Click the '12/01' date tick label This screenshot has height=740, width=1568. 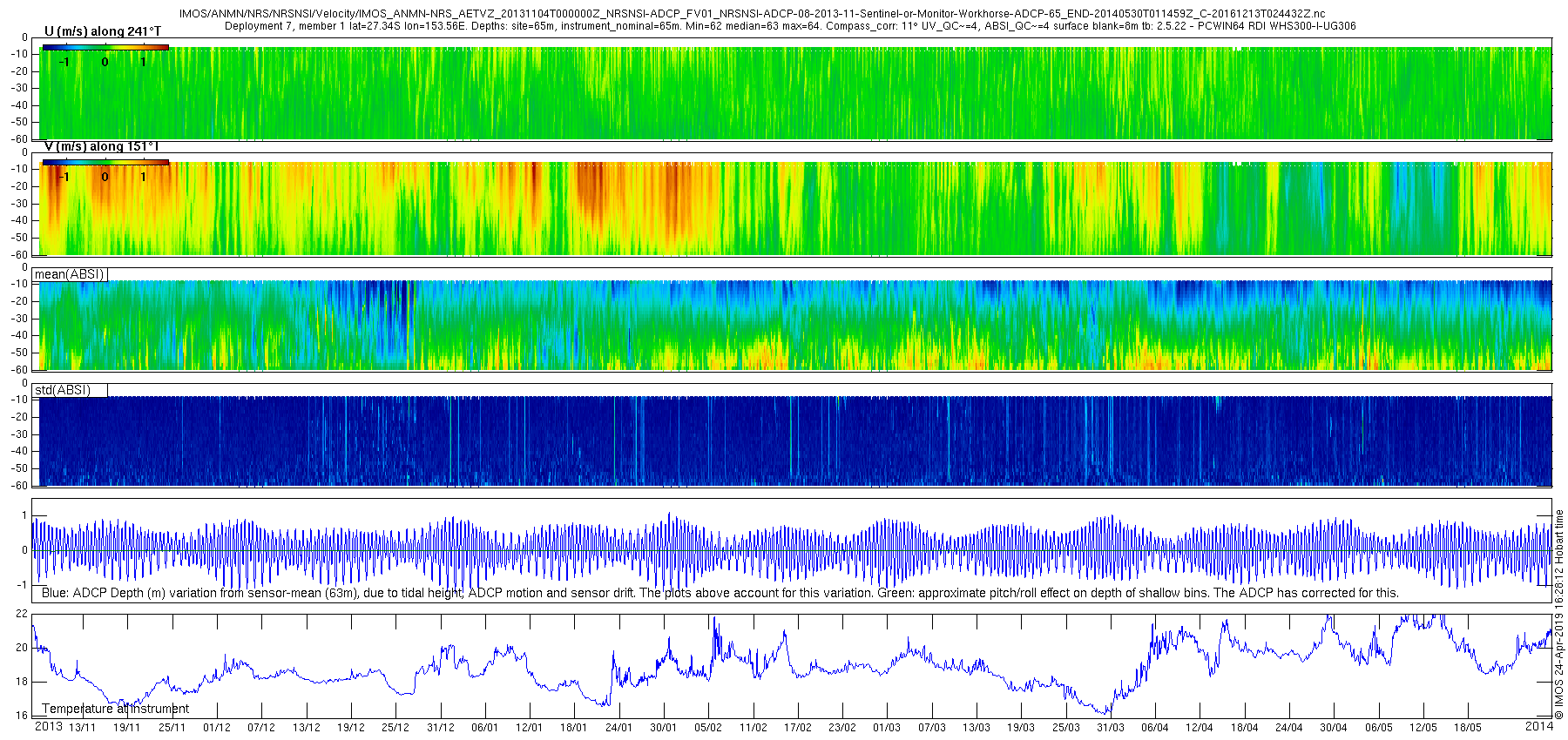click(530, 728)
